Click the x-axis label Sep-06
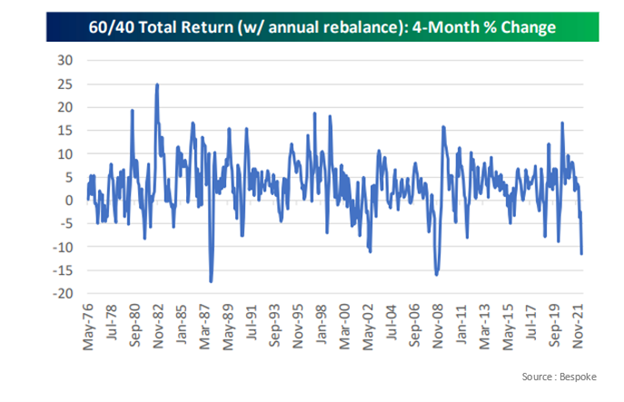Viewport: 624px width, 402px height. click(414, 326)
